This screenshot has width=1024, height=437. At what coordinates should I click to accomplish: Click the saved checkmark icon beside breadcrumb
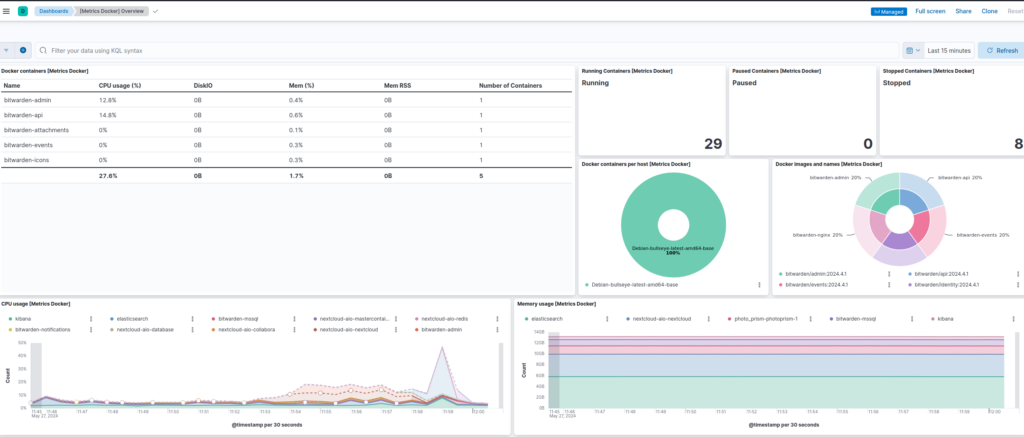click(x=155, y=11)
